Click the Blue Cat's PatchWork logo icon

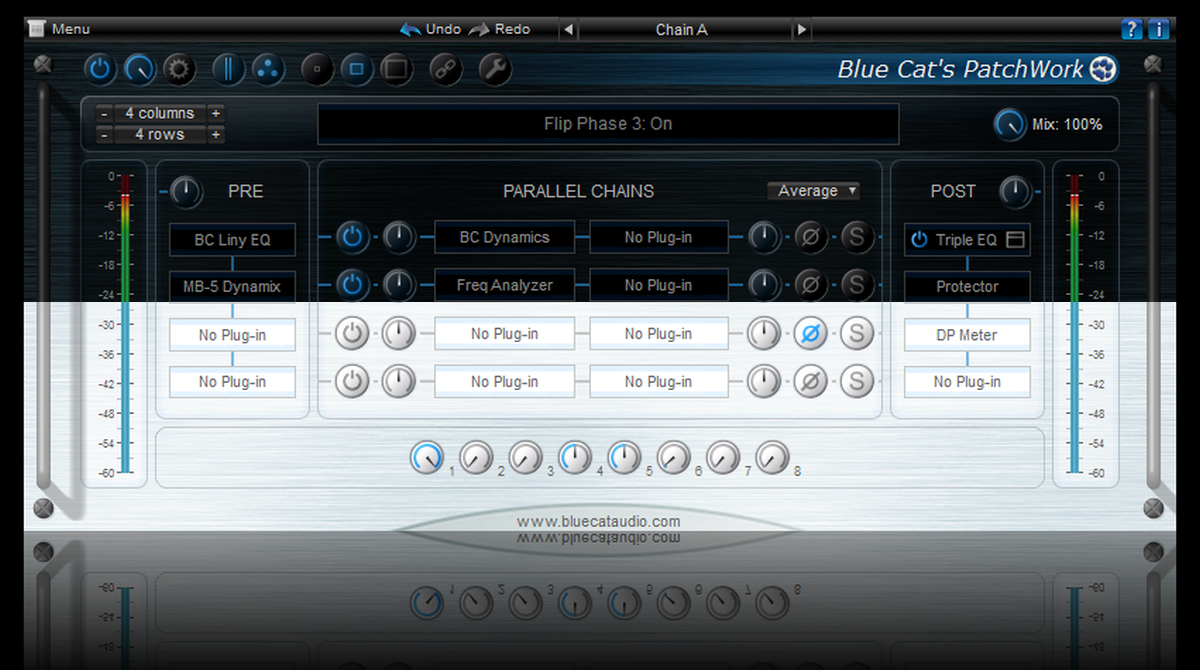coord(1103,69)
